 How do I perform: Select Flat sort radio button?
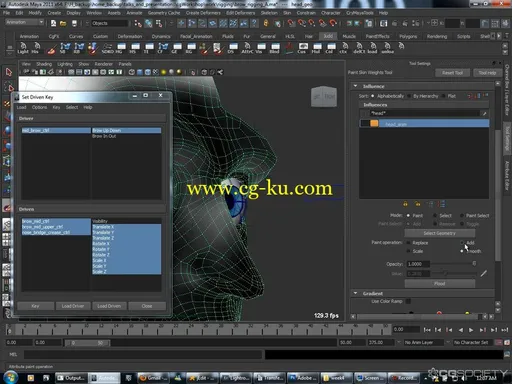443,96
